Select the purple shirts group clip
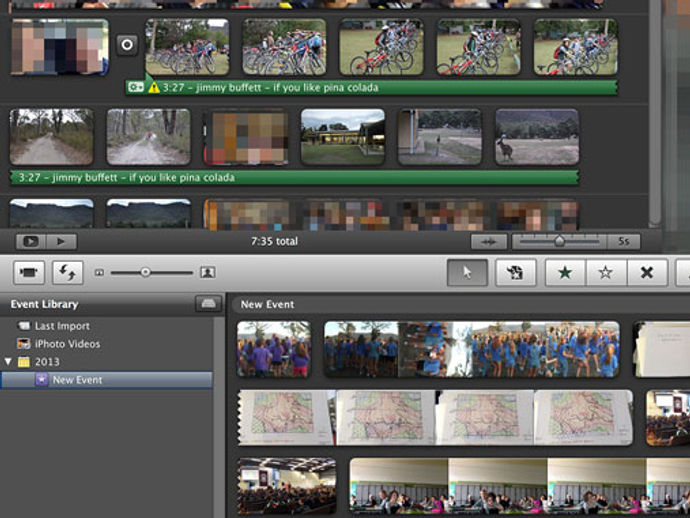690x518 pixels. pos(274,349)
